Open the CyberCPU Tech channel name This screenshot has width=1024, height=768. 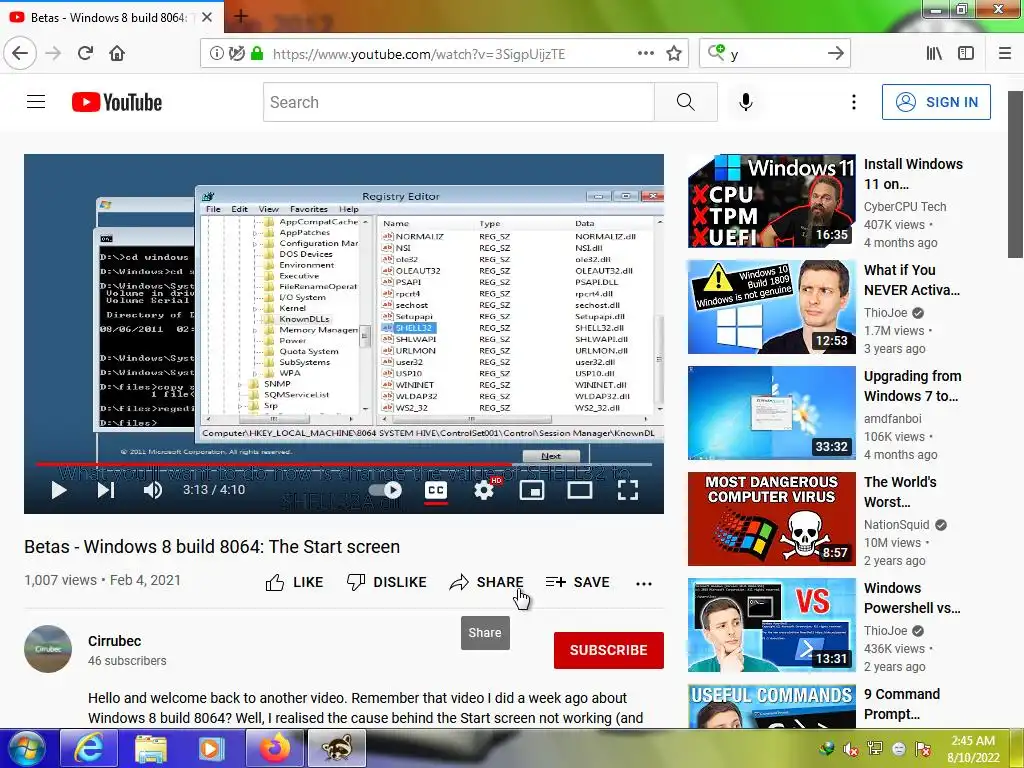pyautogui.click(x=904, y=206)
